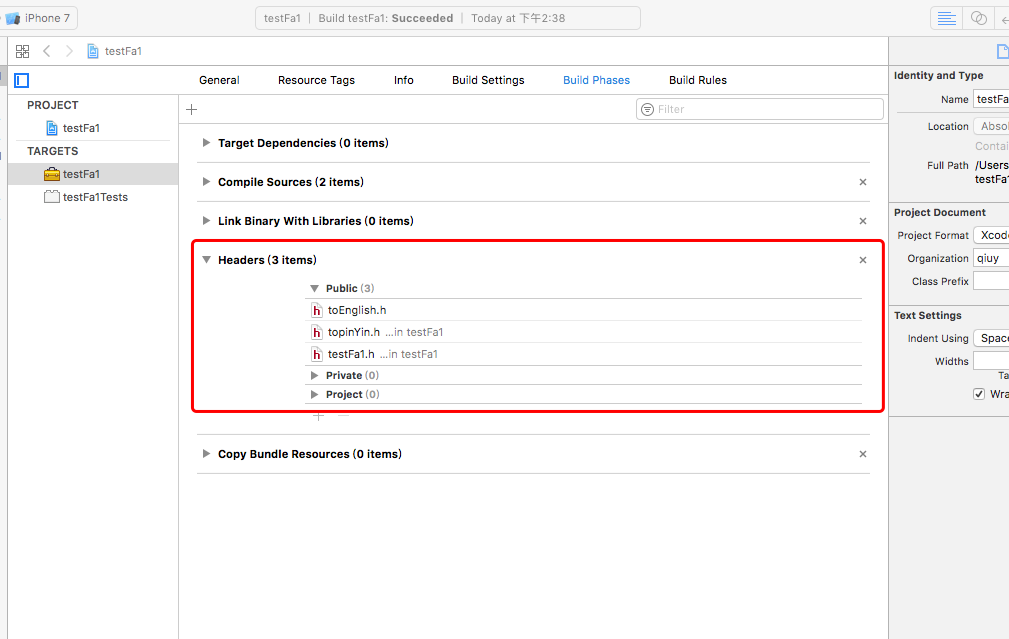The height and width of the screenshot is (639, 1009).
Task: Open the Location dropdown
Action: pyautogui.click(x=991, y=127)
